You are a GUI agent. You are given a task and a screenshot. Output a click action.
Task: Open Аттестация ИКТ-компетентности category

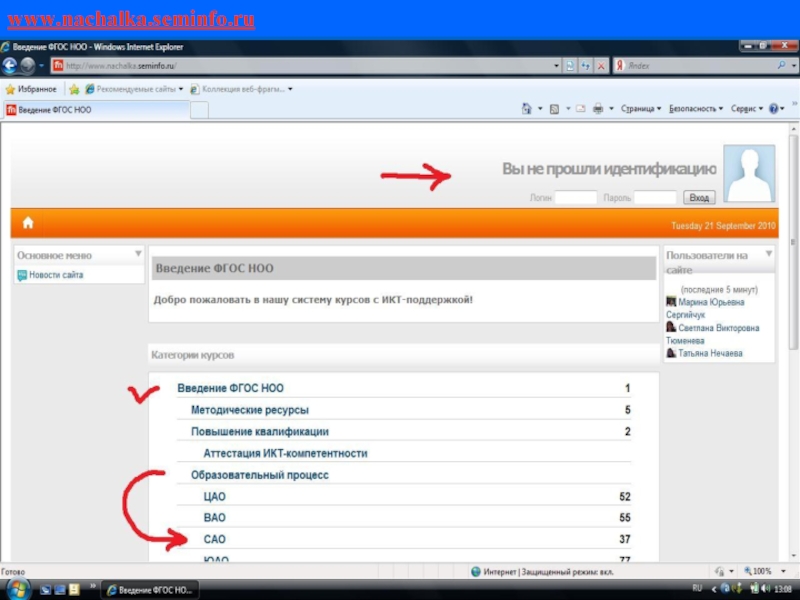point(285,453)
